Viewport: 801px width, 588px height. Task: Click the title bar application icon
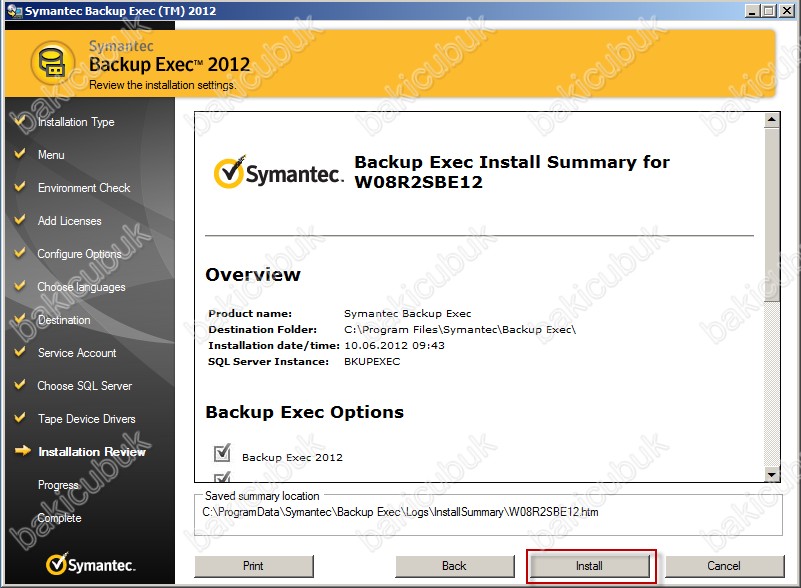[15, 11]
